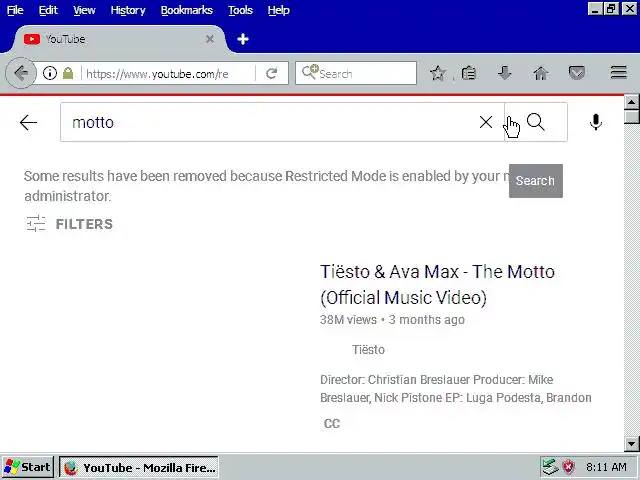The height and width of the screenshot is (480, 640).
Task: Select the YouTube browser tab
Action: [x=118, y=39]
